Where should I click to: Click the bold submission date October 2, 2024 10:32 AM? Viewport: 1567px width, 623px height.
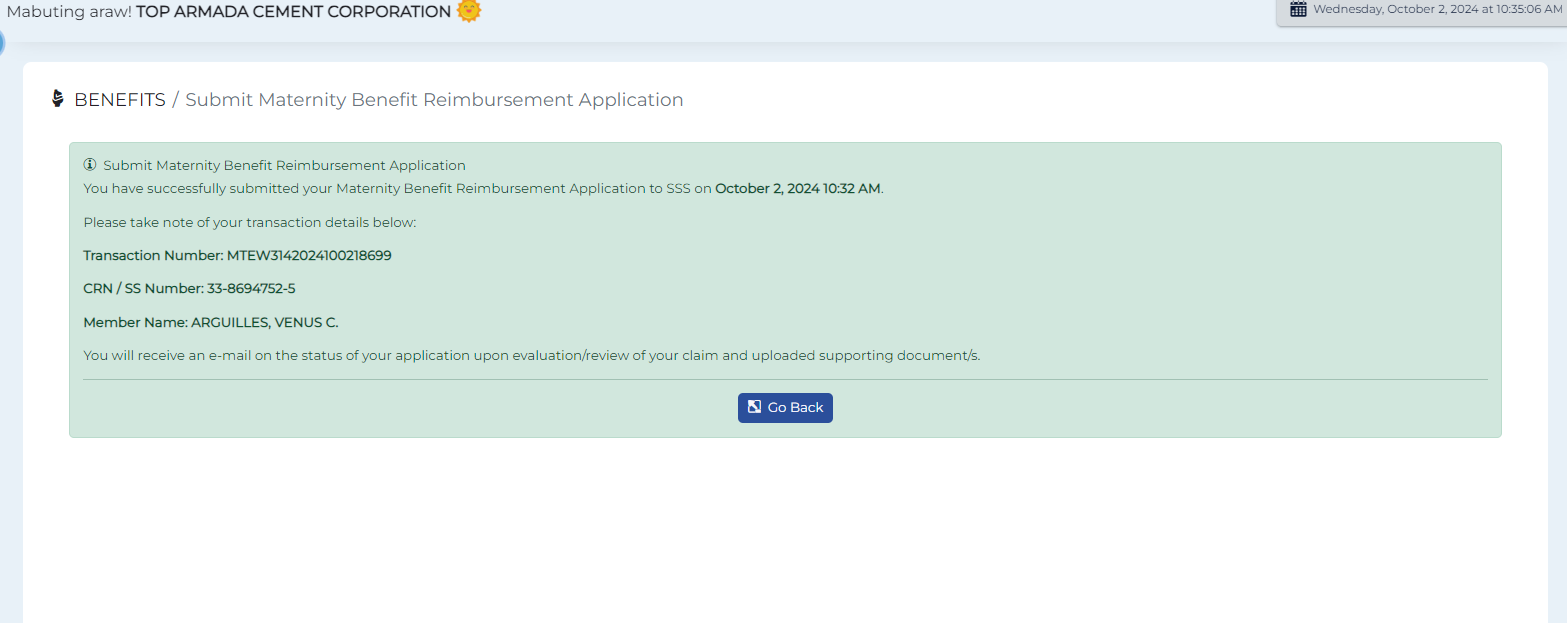pos(798,188)
